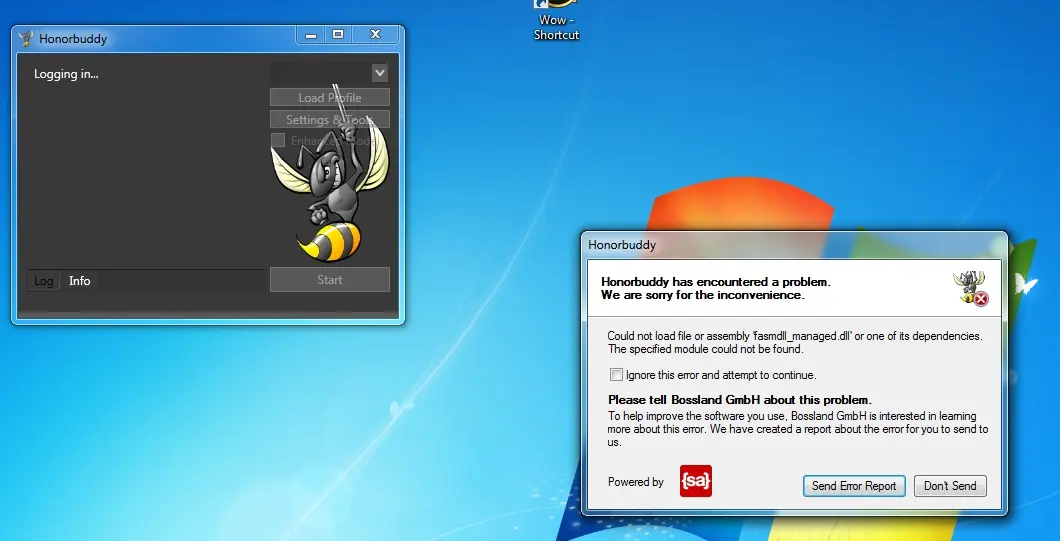Click the "Powered by" label

[635, 482]
